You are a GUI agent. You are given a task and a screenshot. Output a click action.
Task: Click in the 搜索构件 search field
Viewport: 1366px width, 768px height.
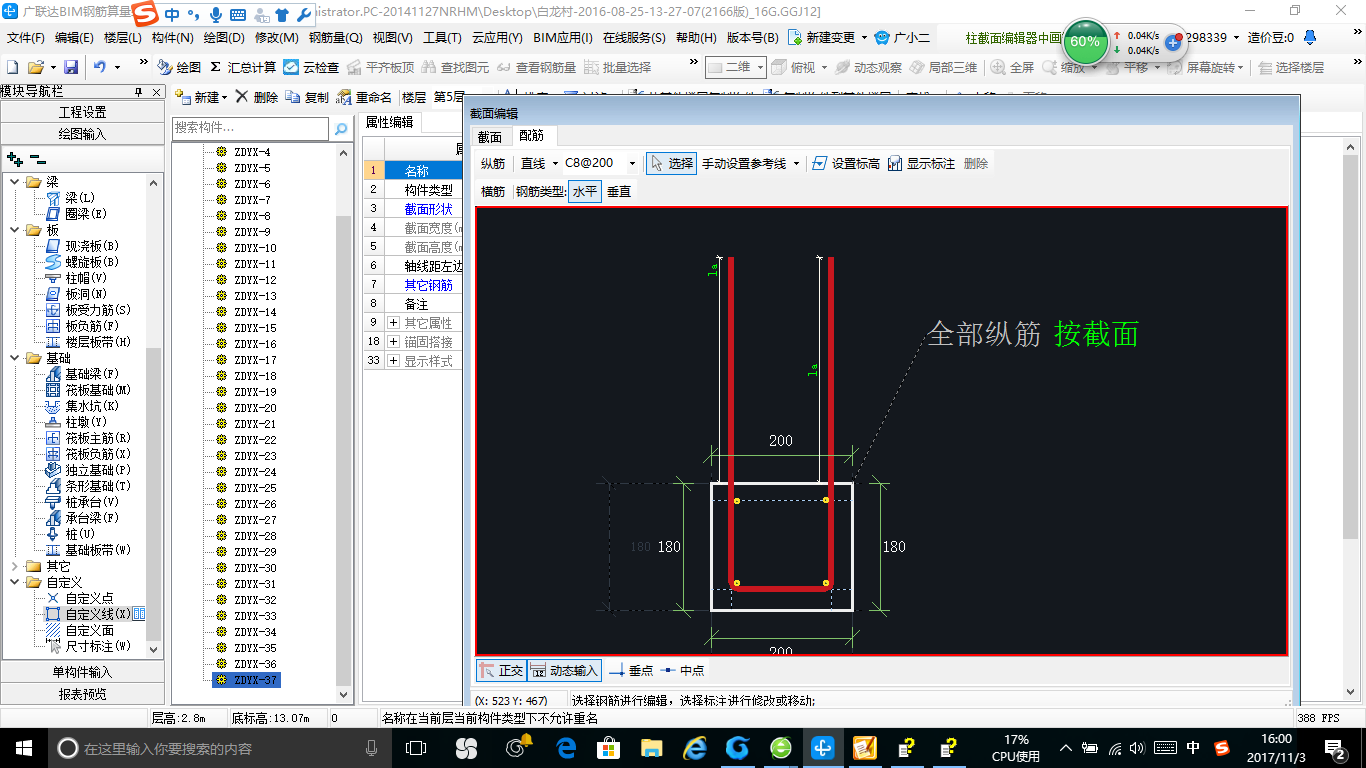pyautogui.click(x=250, y=128)
